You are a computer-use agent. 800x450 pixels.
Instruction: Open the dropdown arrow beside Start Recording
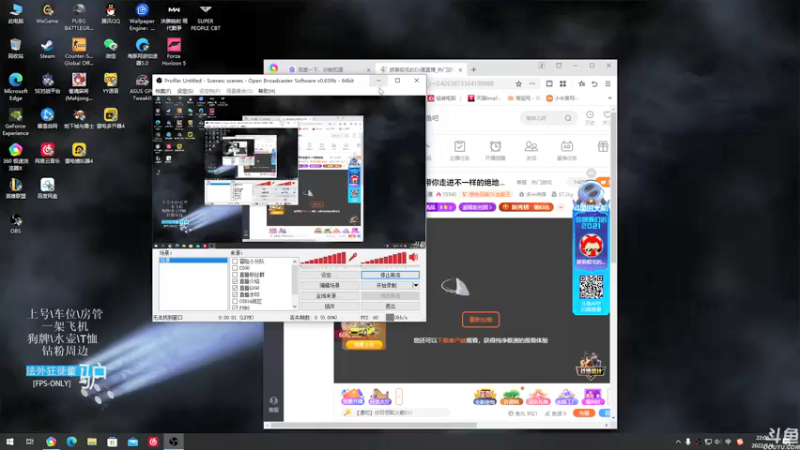coord(416,285)
